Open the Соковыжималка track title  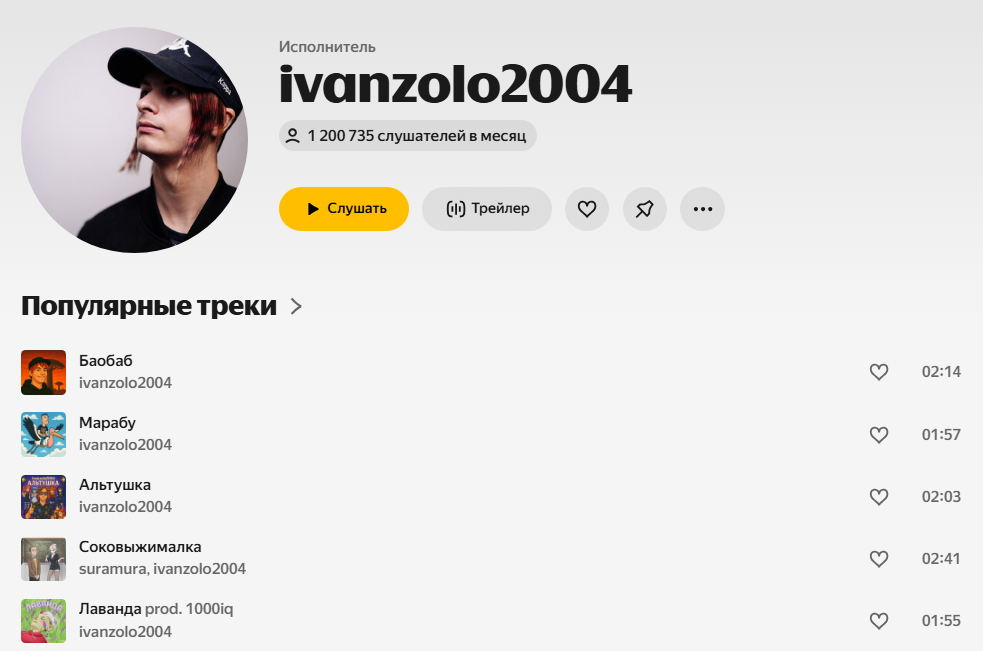[x=140, y=547]
